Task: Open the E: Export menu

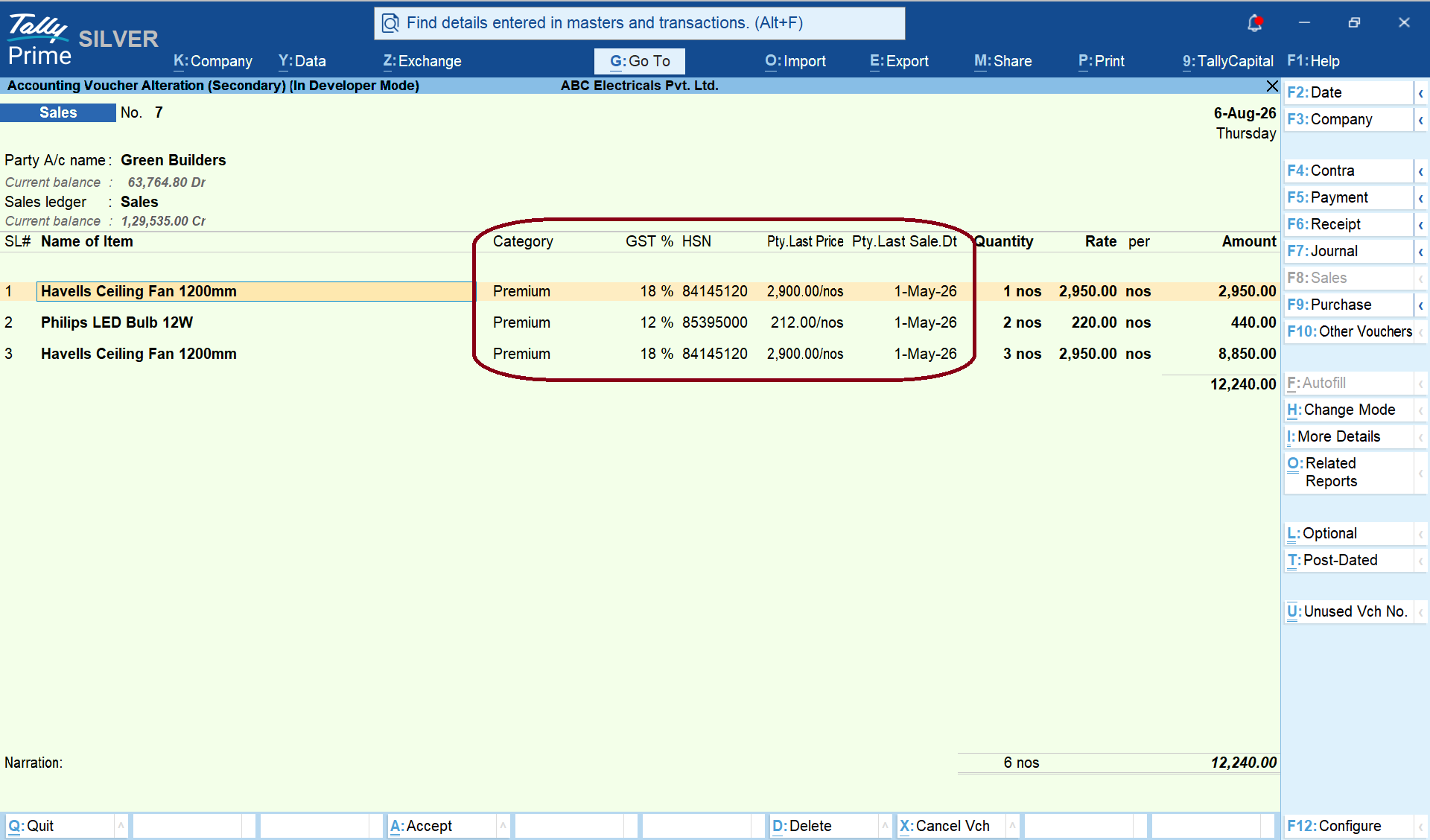Action: (900, 61)
